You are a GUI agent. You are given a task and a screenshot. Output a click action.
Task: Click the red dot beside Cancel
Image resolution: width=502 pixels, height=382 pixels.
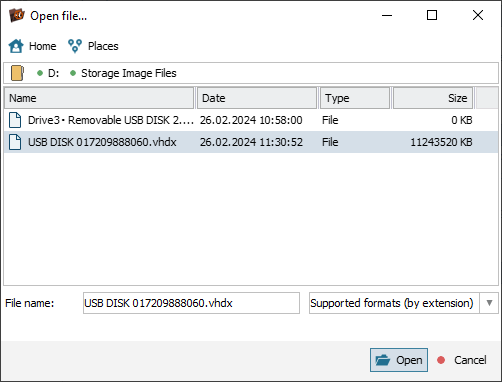tap(441, 360)
